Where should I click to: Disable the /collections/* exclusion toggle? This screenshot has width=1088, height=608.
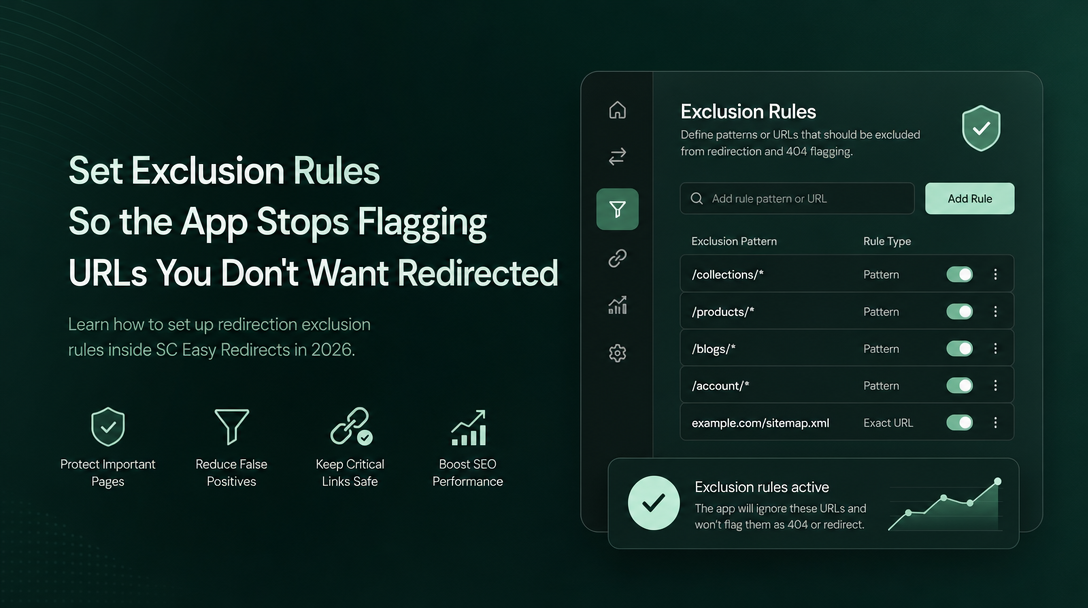pos(960,274)
